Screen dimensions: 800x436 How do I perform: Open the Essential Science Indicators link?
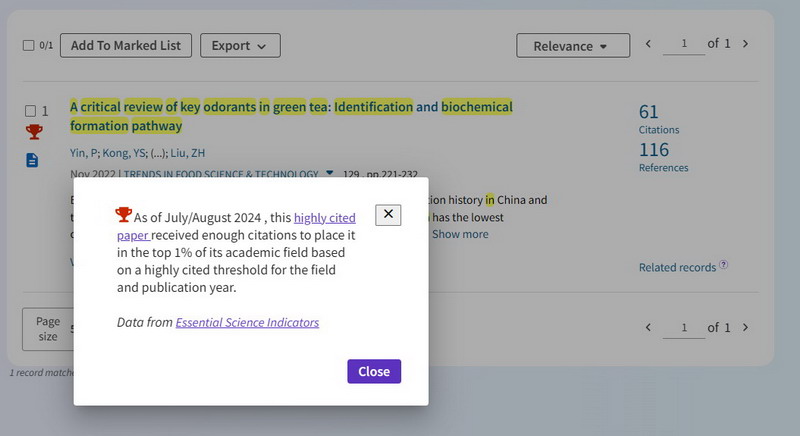[247, 322]
